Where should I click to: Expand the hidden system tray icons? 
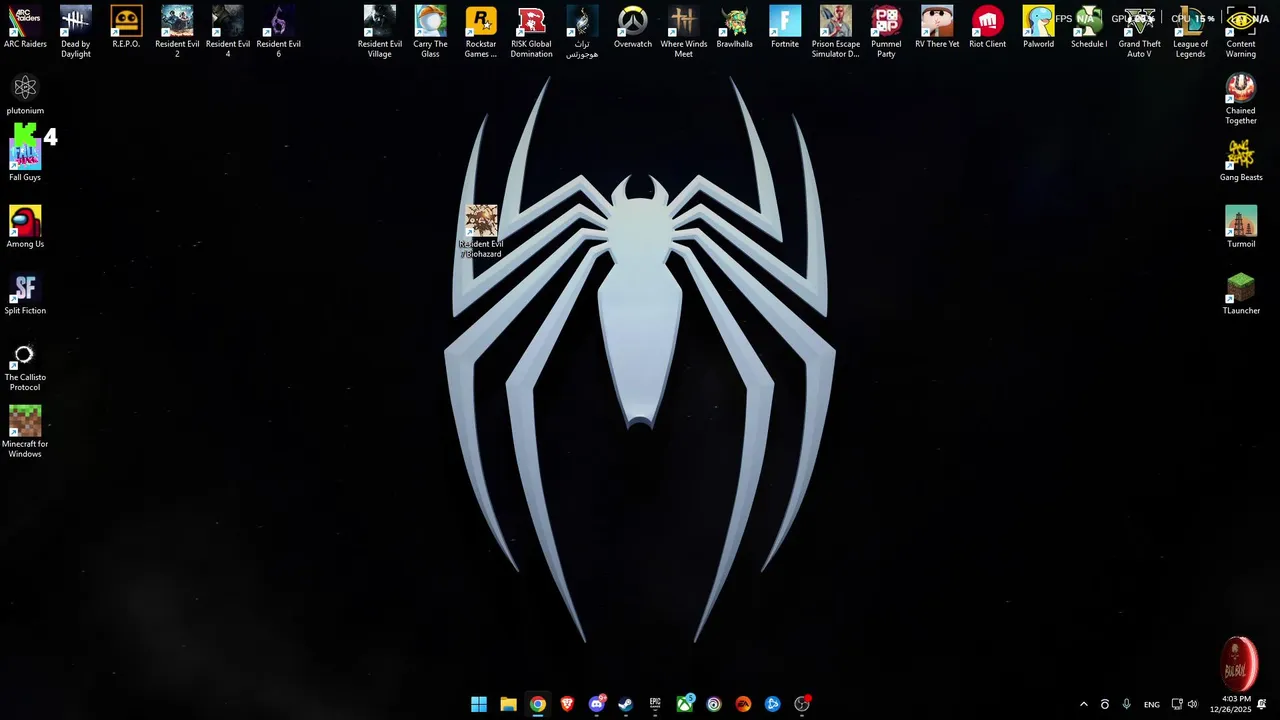coord(1083,704)
